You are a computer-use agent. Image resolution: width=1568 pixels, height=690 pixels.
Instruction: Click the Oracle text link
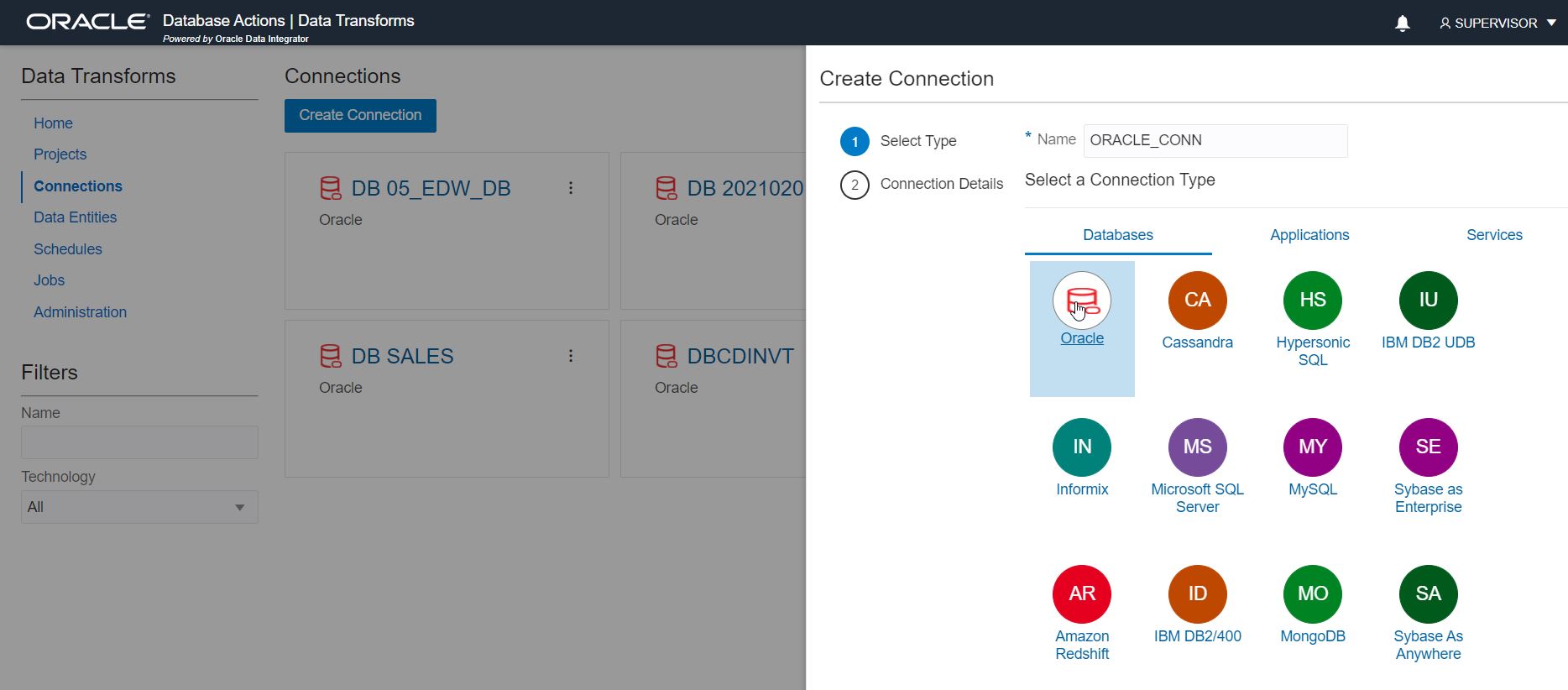pyautogui.click(x=1082, y=338)
